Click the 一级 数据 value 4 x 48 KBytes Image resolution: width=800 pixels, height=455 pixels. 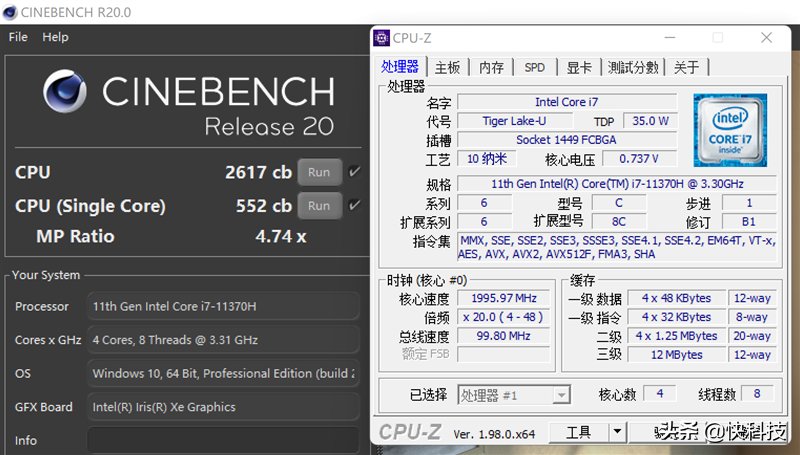pos(677,298)
